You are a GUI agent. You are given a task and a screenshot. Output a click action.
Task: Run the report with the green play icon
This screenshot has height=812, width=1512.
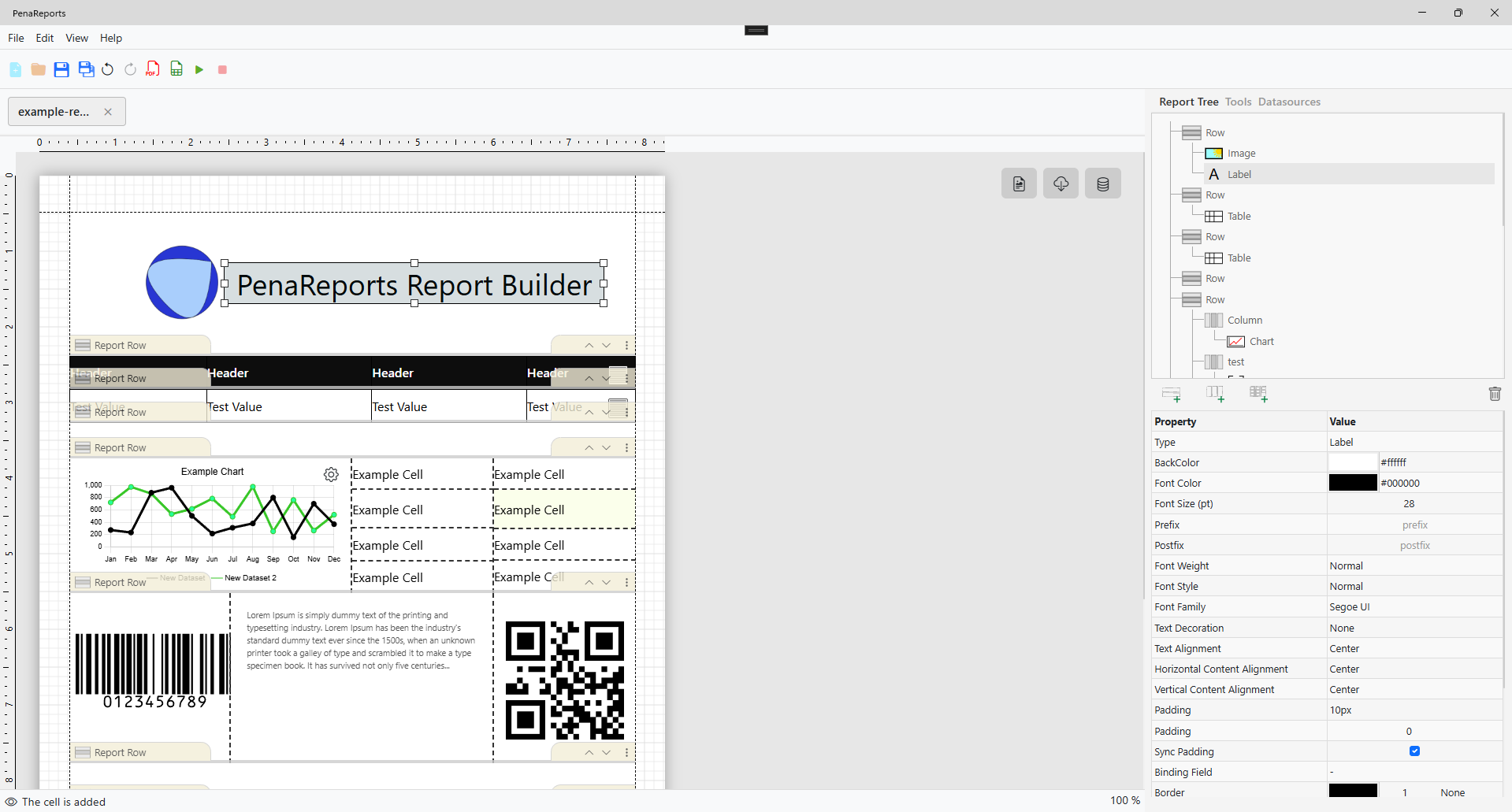[199, 69]
